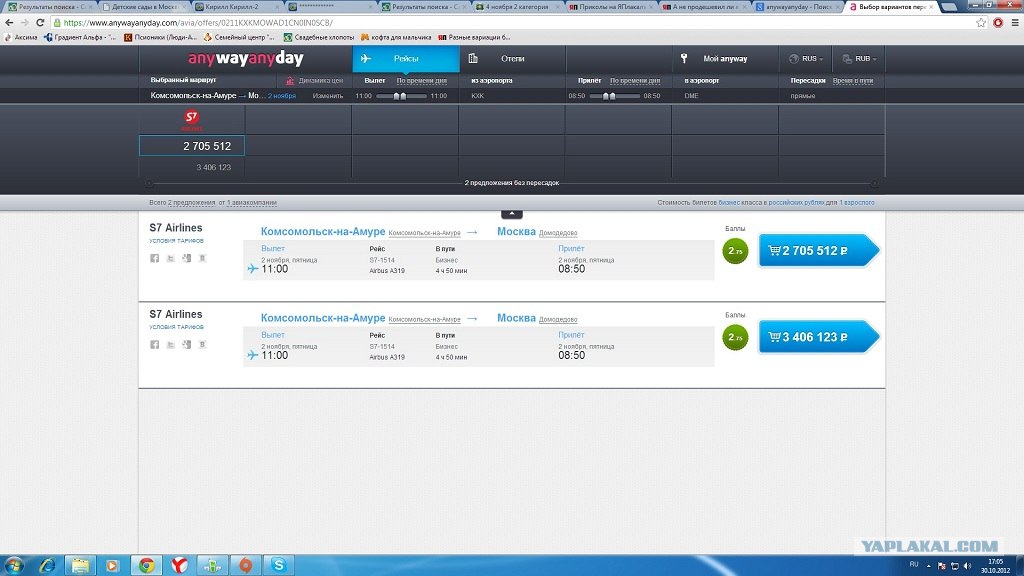Click Изменить to change the route
This screenshot has height=576, width=1024.
tap(328, 96)
